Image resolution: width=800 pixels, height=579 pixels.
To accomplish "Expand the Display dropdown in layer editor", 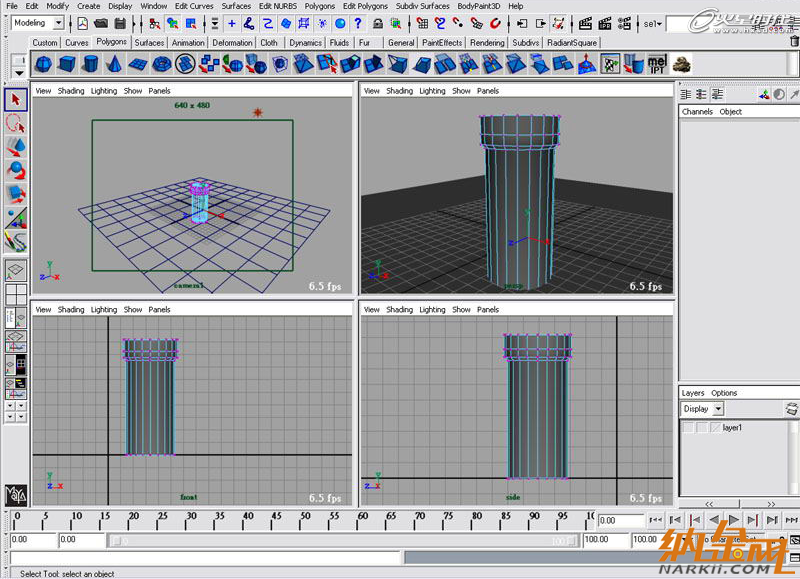I will (x=719, y=409).
